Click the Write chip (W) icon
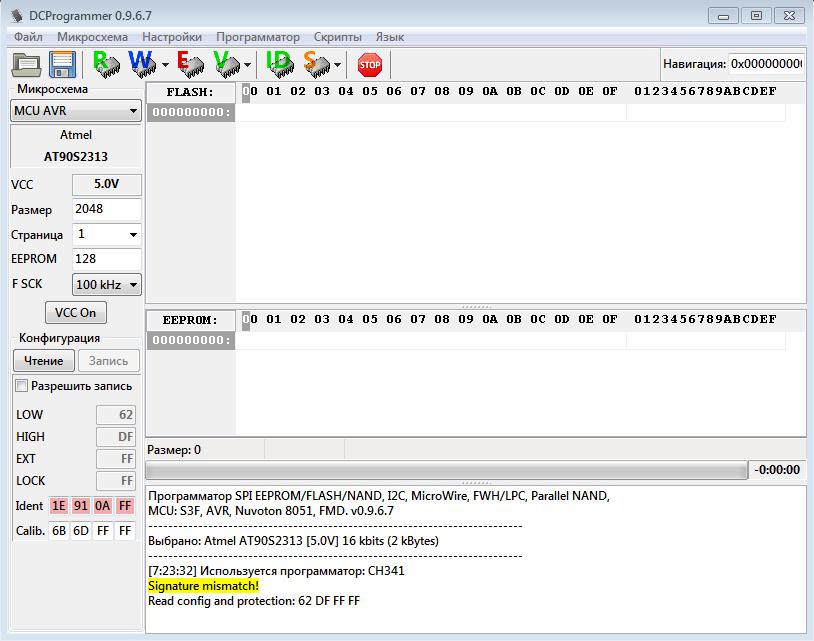Image resolution: width=814 pixels, height=641 pixels. pyautogui.click(x=142, y=64)
